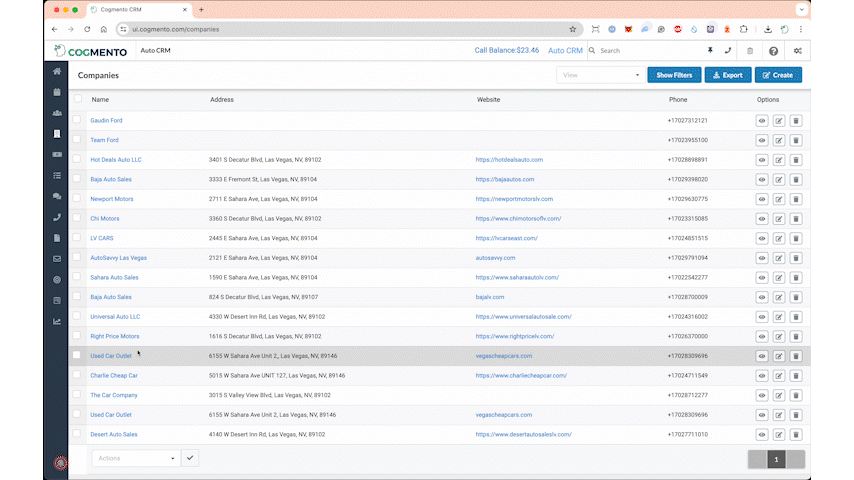
Task: View the Charlie Cheap Car record
Action: pyautogui.click(x=762, y=376)
